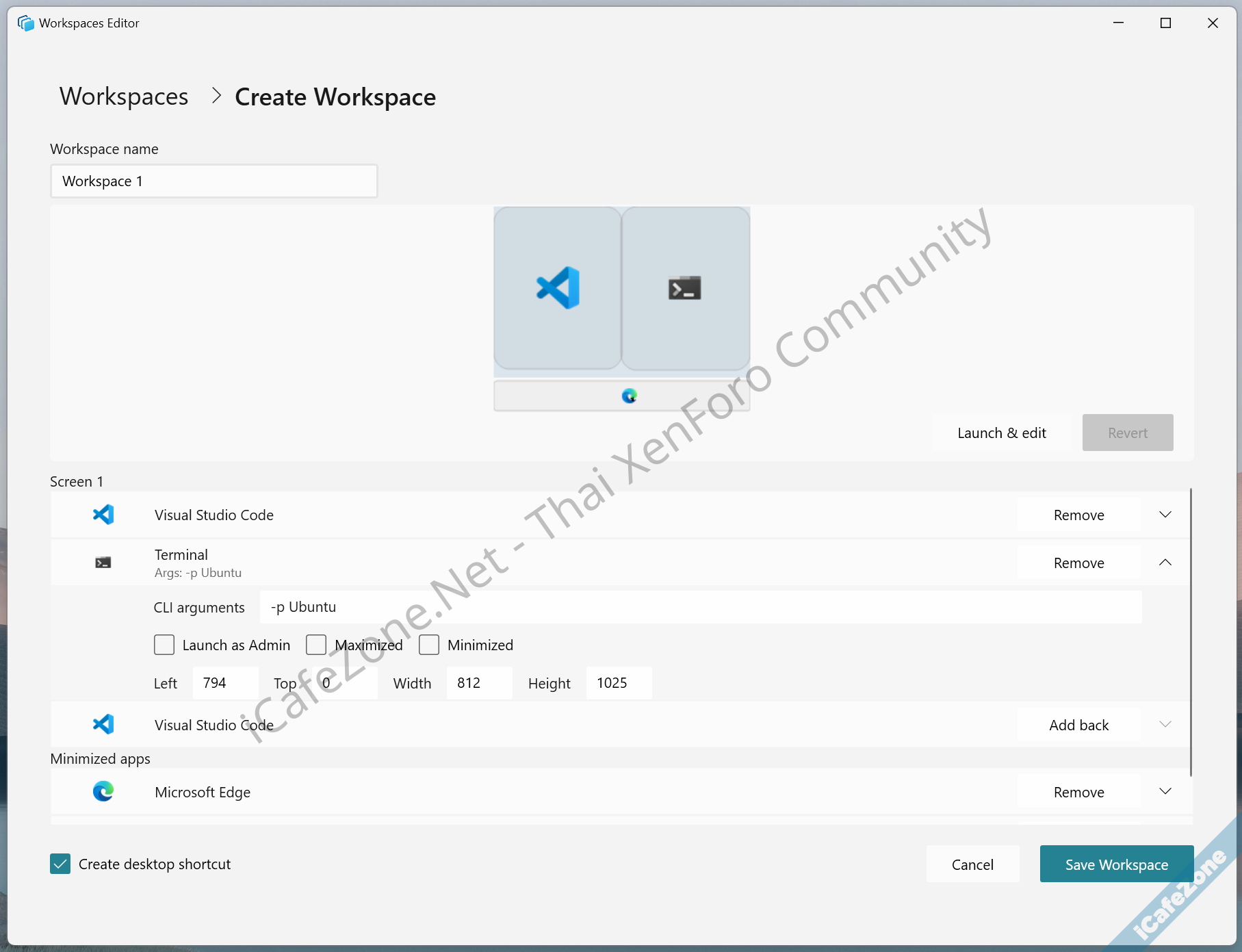Check the Maximized option for Terminal

click(316, 645)
